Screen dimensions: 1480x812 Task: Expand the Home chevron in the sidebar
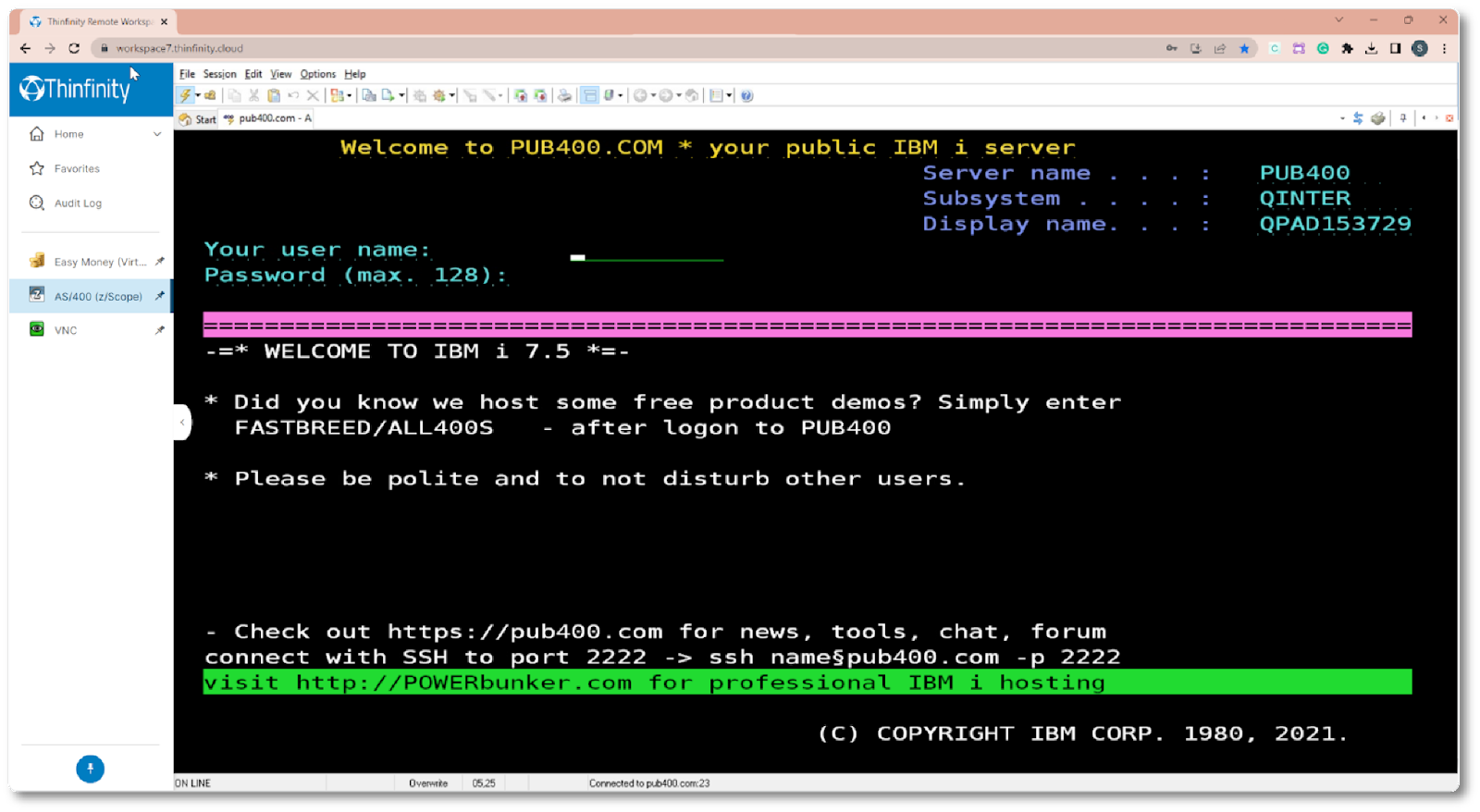pos(157,134)
